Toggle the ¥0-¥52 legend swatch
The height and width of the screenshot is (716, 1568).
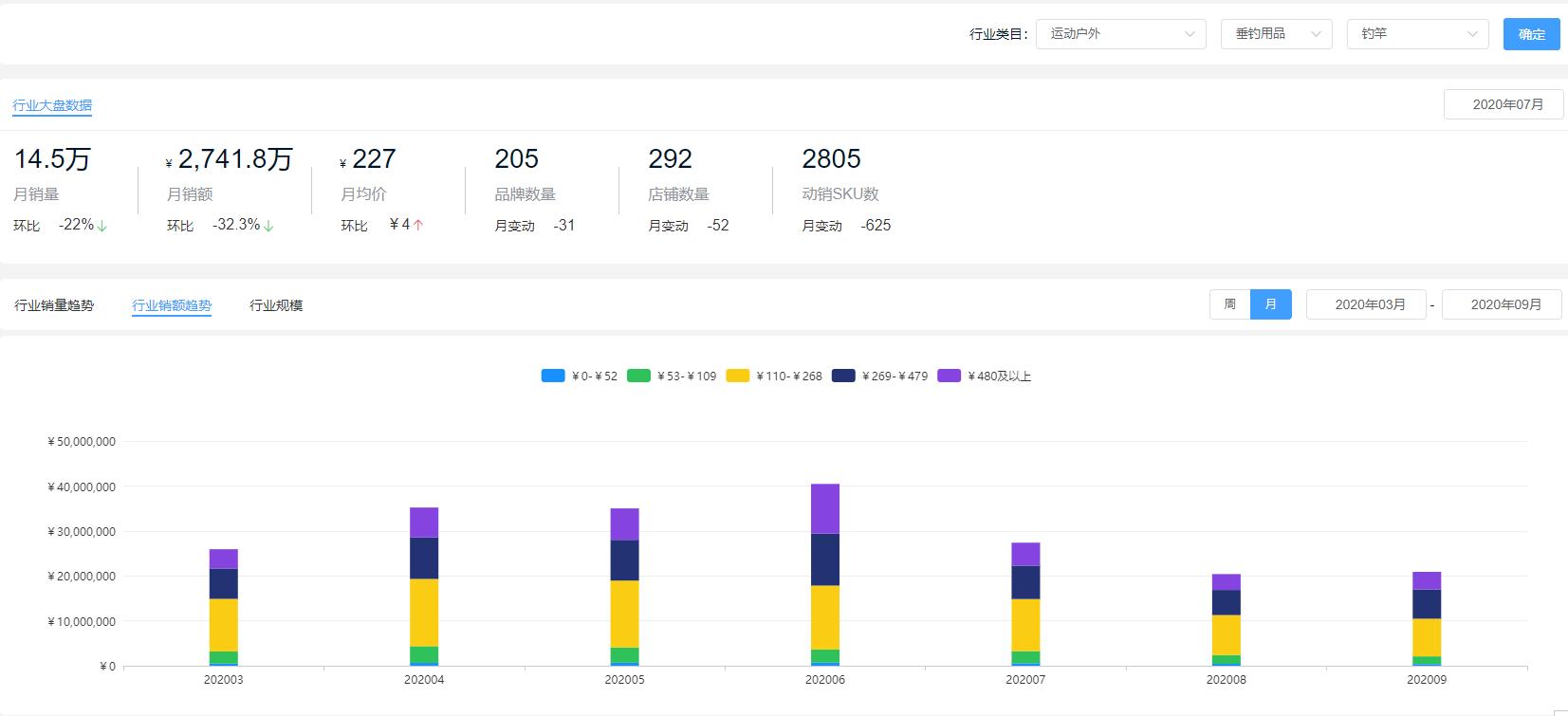pyautogui.click(x=554, y=376)
